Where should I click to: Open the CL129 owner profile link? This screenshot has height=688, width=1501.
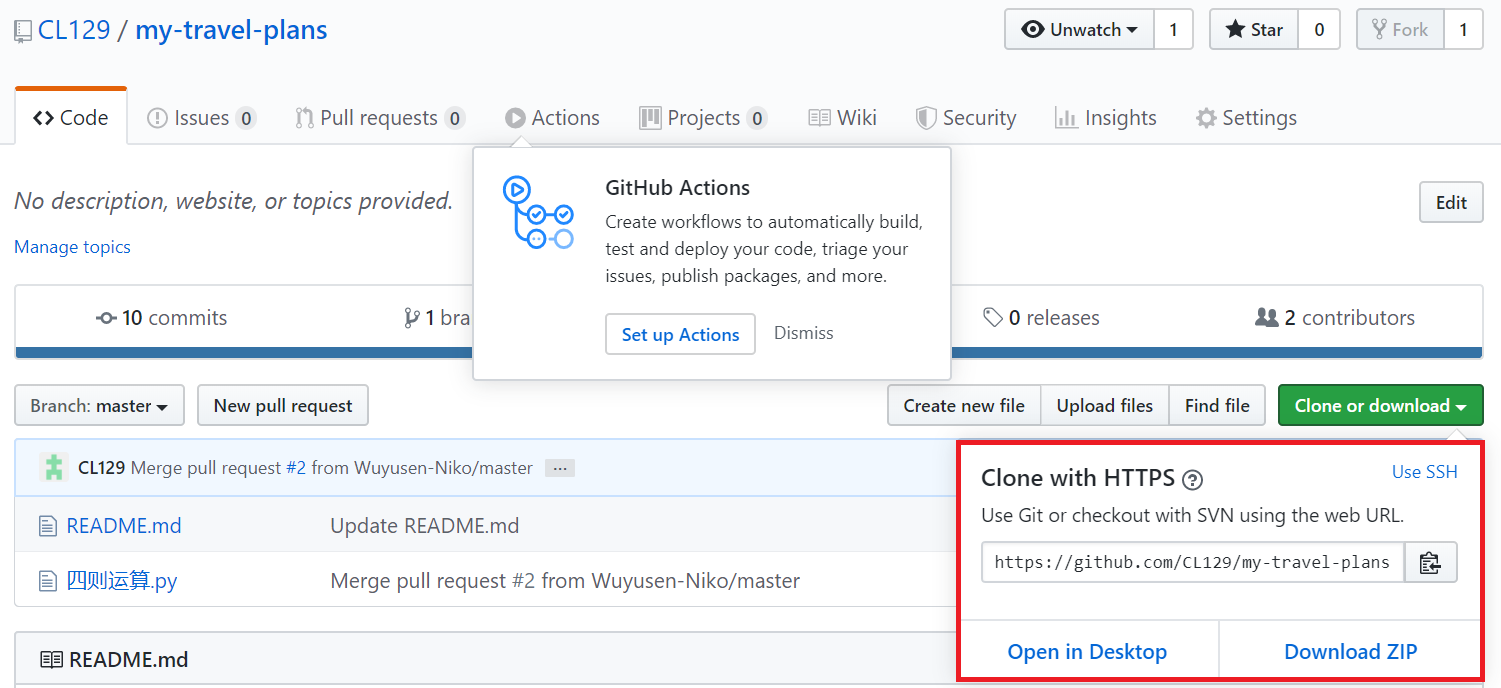coord(74,30)
